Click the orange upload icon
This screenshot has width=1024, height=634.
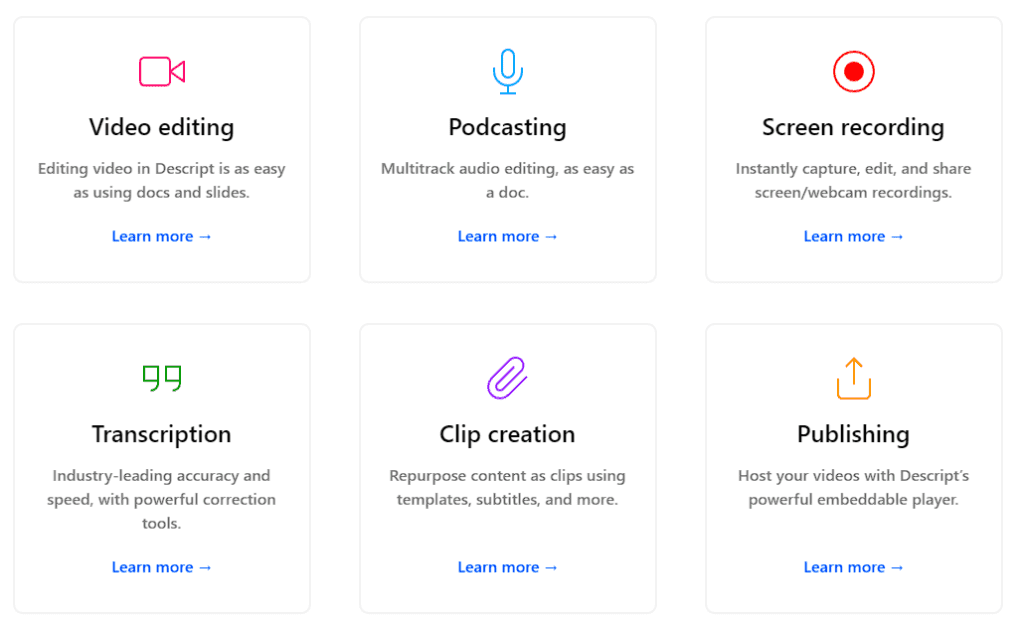(x=853, y=377)
